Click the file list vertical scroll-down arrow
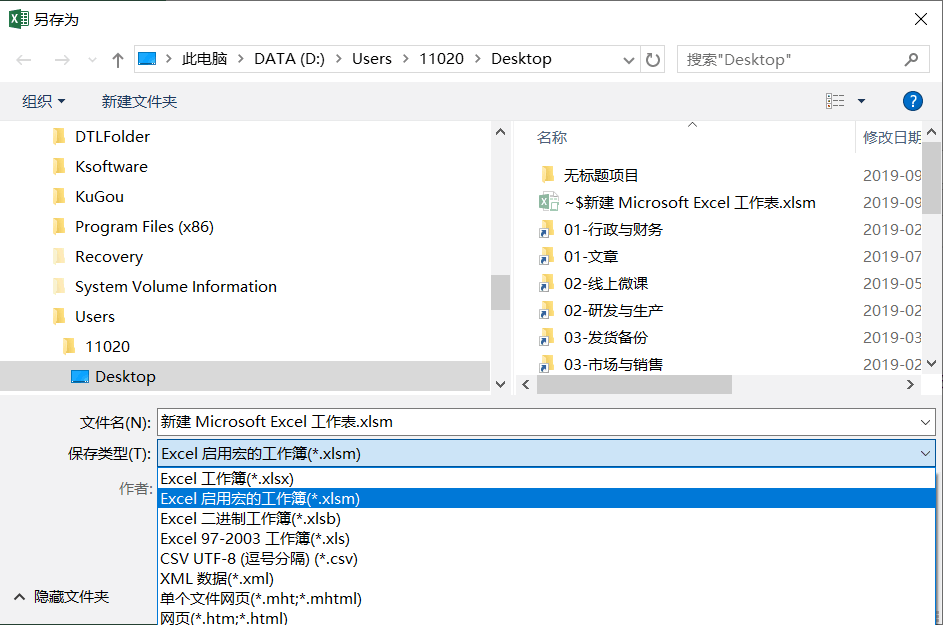The height and width of the screenshot is (625, 943). pyautogui.click(x=932, y=363)
